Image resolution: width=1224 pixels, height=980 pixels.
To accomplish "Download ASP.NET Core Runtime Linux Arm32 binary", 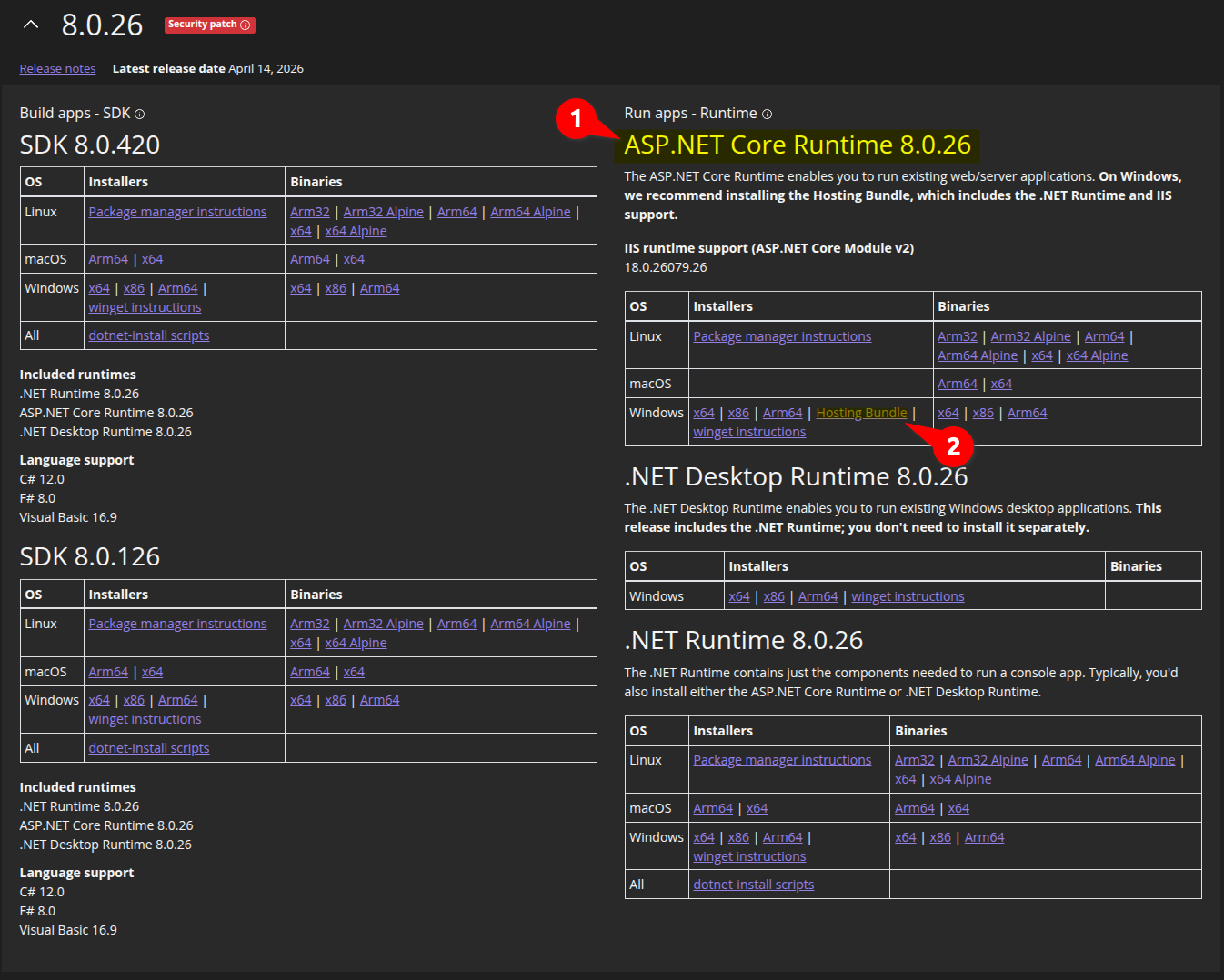I will [x=958, y=336].
